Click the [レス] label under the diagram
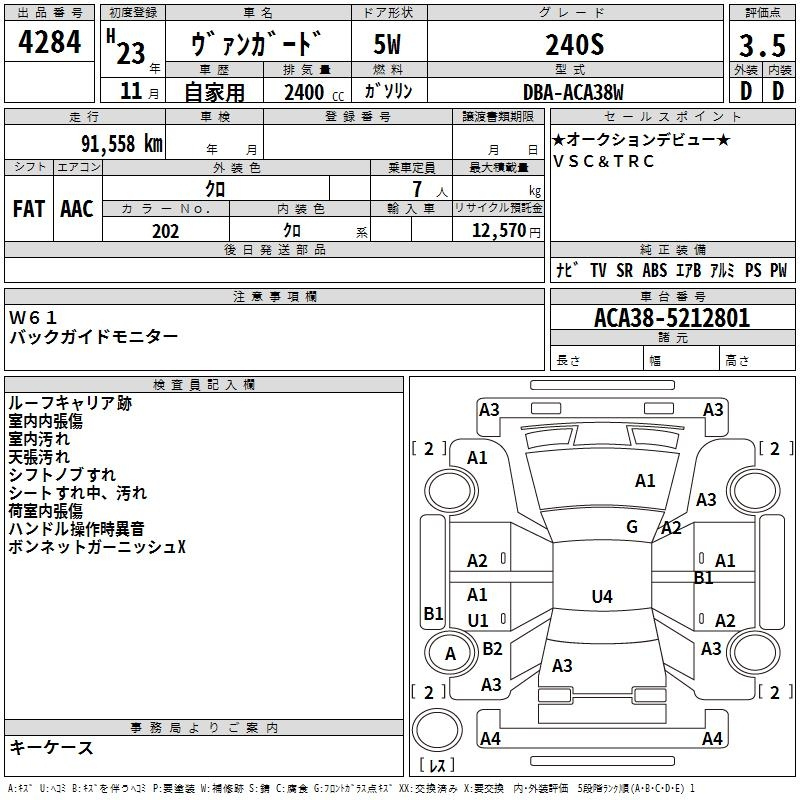Image resolution: width=800 pixels, height=800 pixels. click(x=437, y=766)
